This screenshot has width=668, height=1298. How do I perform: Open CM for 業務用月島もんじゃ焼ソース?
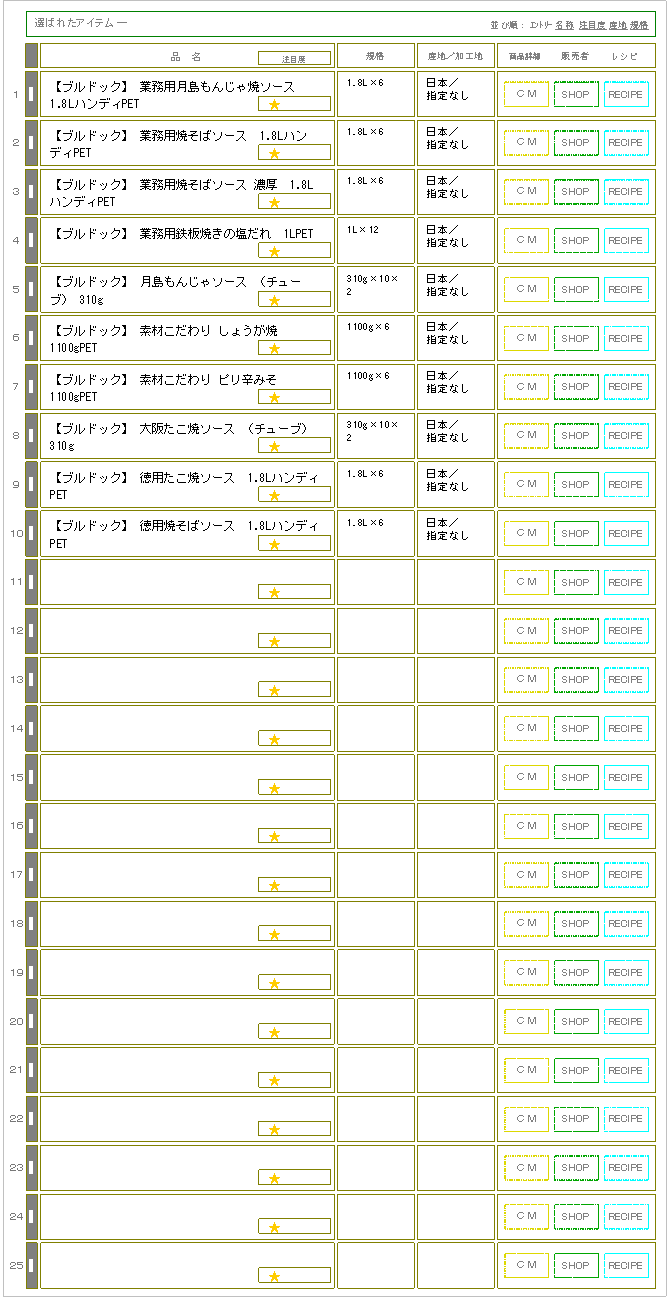point(526,94)
